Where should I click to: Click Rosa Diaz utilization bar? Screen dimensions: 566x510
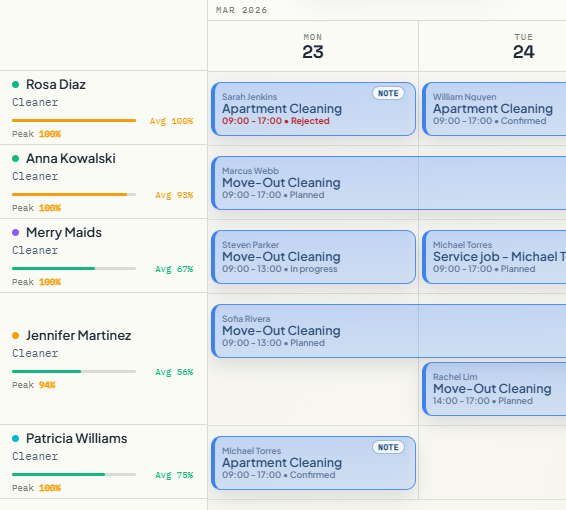74,121
